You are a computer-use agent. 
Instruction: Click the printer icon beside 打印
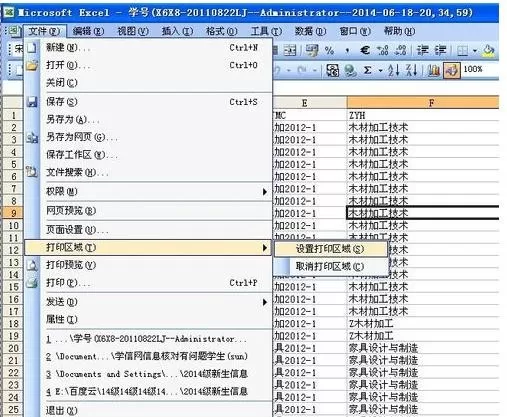[x=32, y=283]
